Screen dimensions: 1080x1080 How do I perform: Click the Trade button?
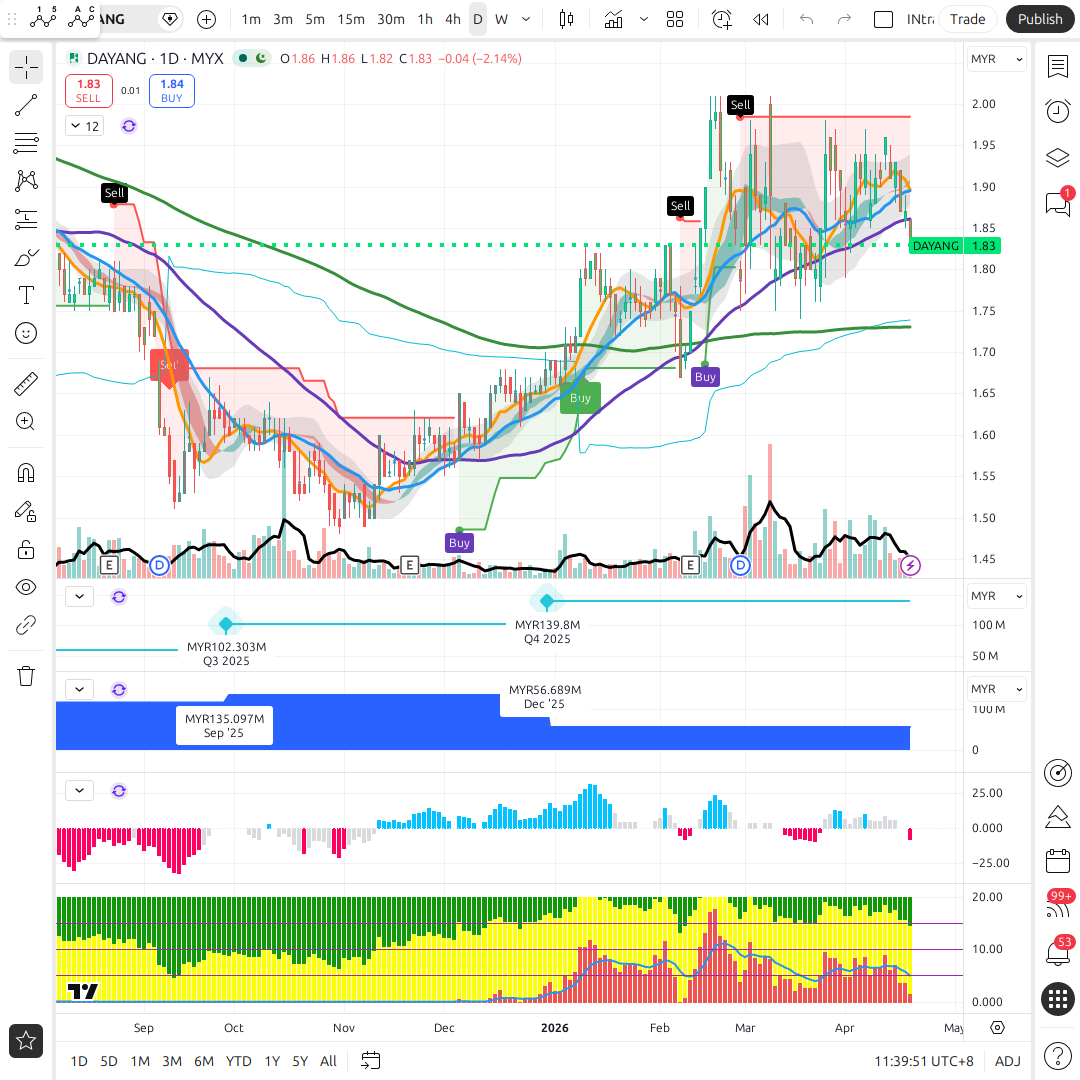[967, 19]
